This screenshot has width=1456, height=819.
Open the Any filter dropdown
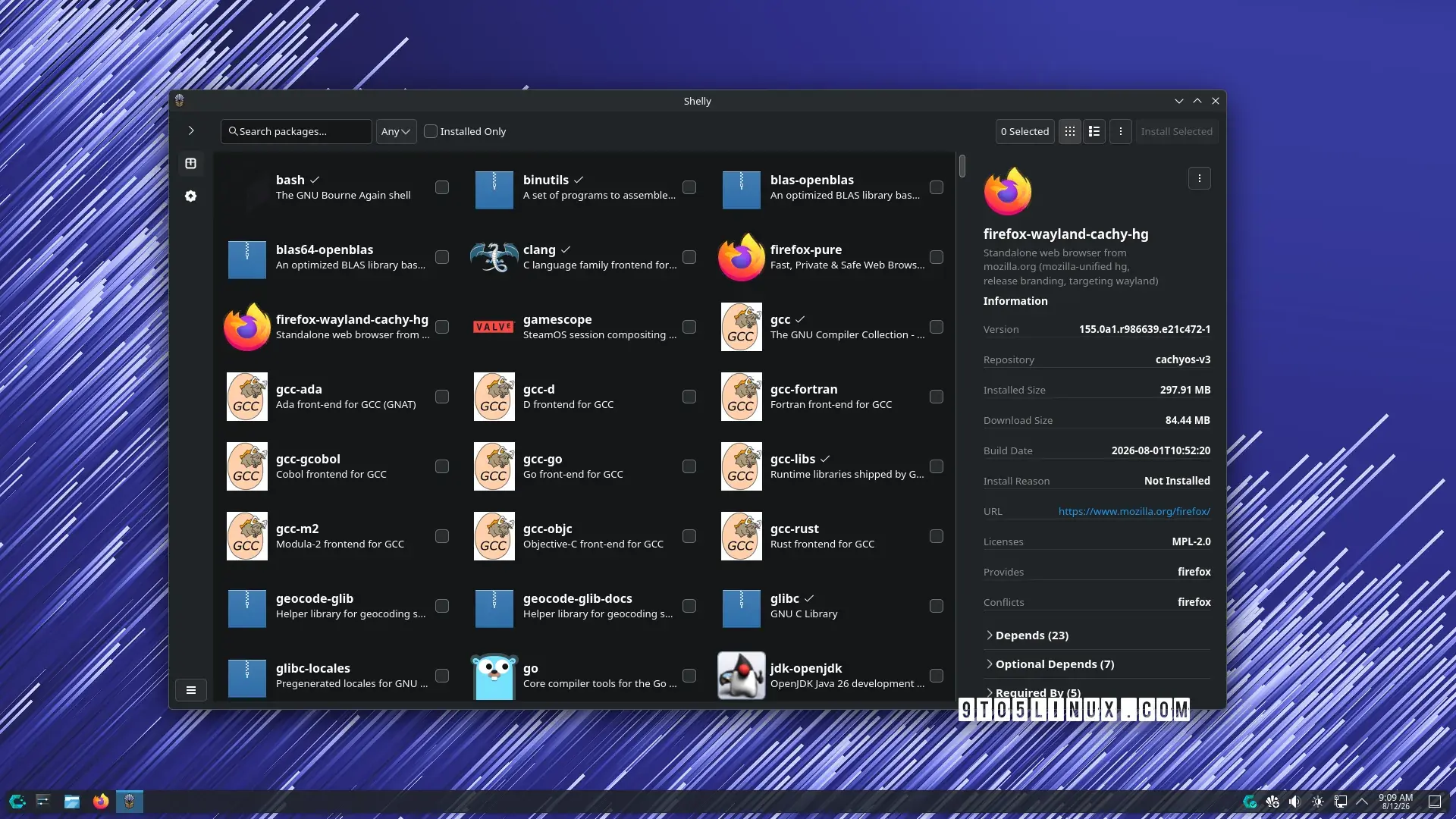click(x=396, y=131)
